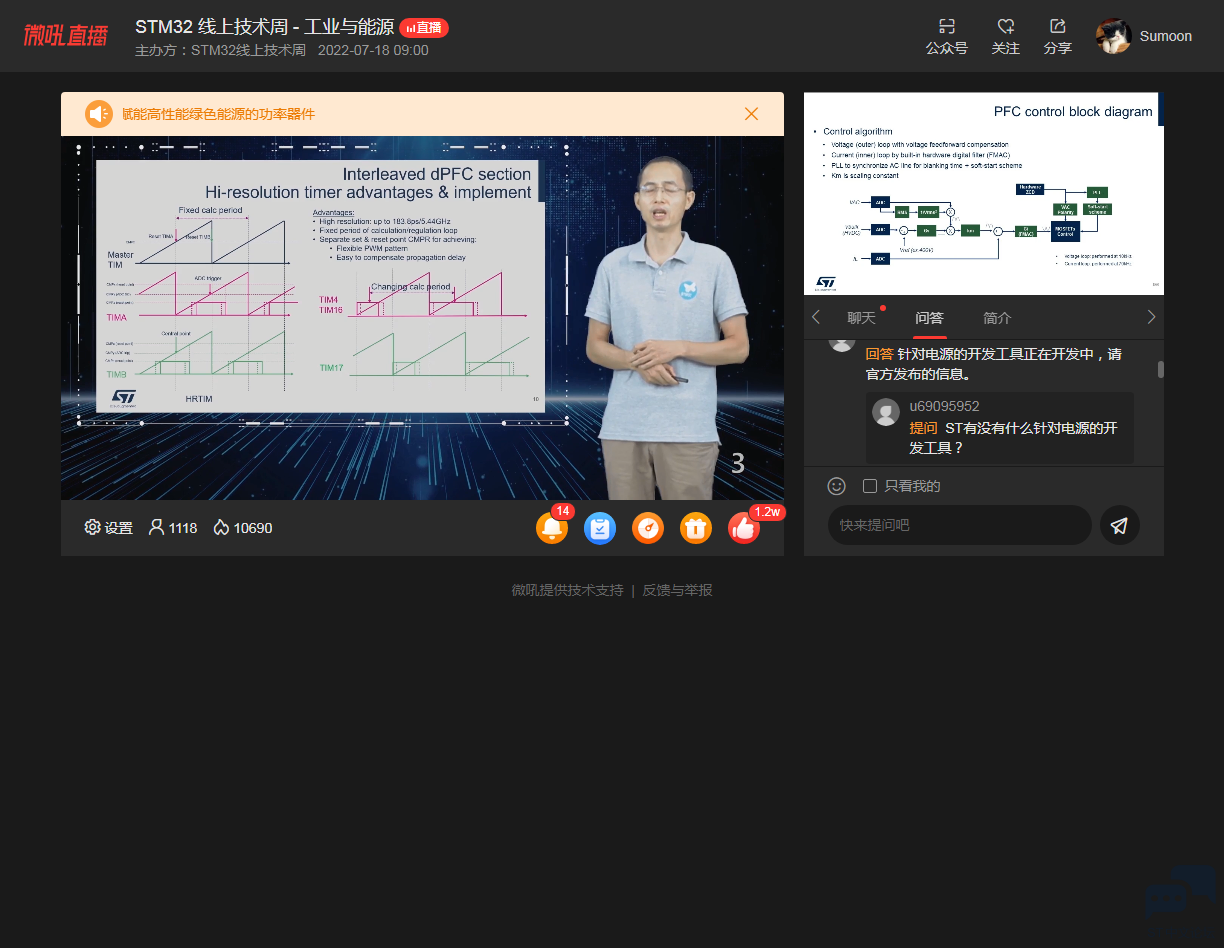The image size is (1224, 948).
Task: Click the organizer text 主办方：STM32线上技术周
Action: pyautogui.click(x=220, y=50)
